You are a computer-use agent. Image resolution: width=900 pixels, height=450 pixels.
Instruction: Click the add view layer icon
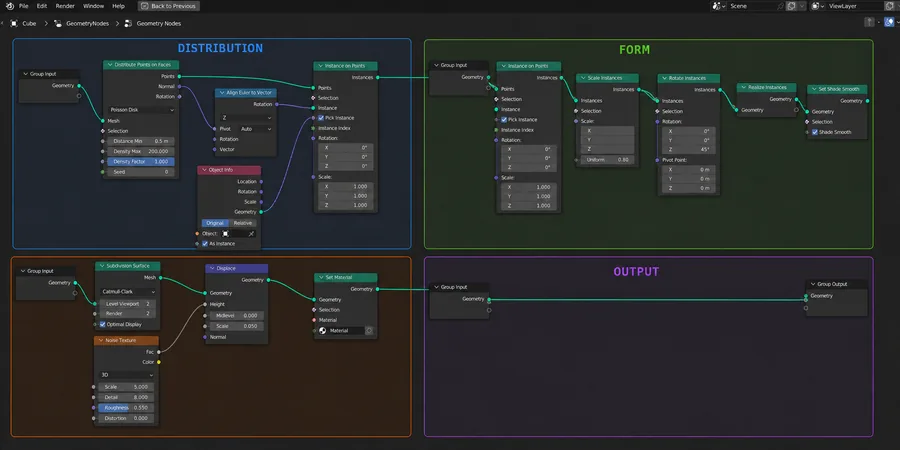[891, 6]
